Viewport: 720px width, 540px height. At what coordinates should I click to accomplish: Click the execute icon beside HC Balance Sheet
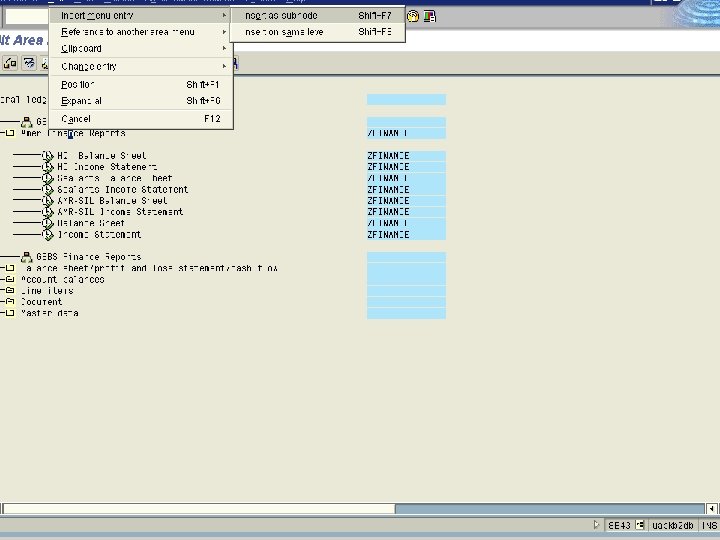[x=47, y=156]
